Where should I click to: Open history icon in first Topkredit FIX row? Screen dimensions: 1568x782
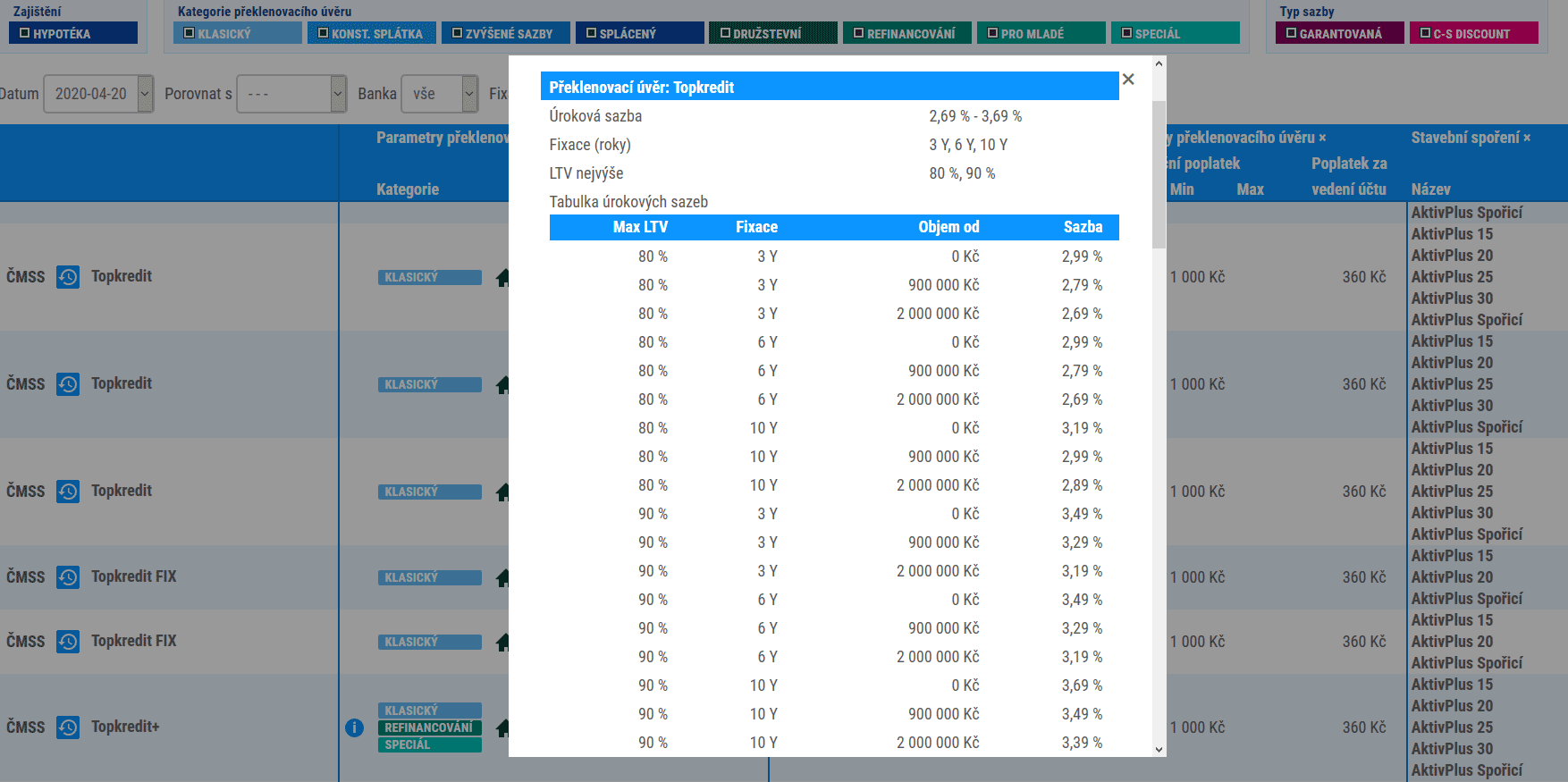coord(68,577)
